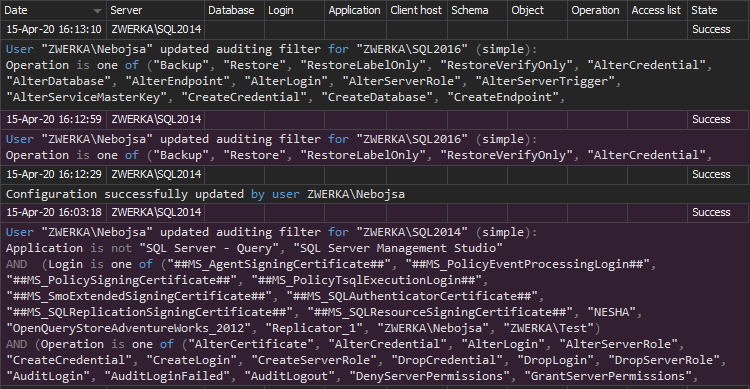Select the date cell 15-Apr-20 16:13:10
The width and height of the screenshot is (750, 389).
point(54,30)
